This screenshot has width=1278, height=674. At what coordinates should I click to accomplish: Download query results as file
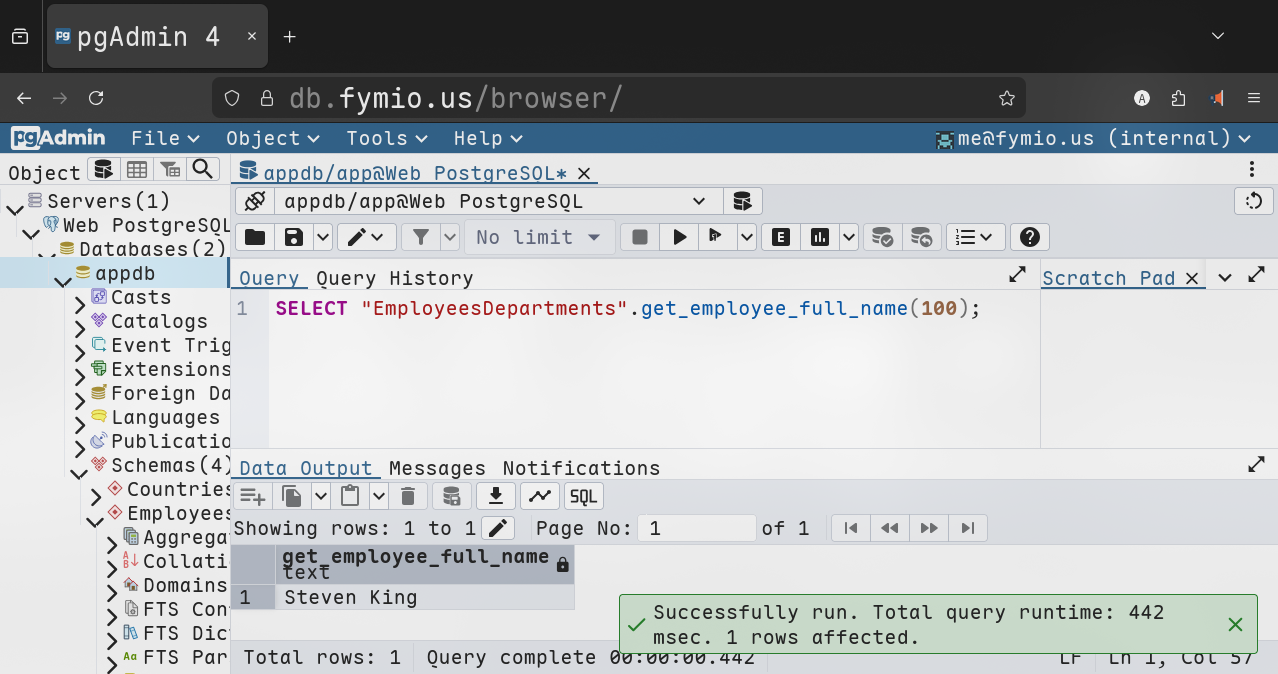(x=495, y=496)
